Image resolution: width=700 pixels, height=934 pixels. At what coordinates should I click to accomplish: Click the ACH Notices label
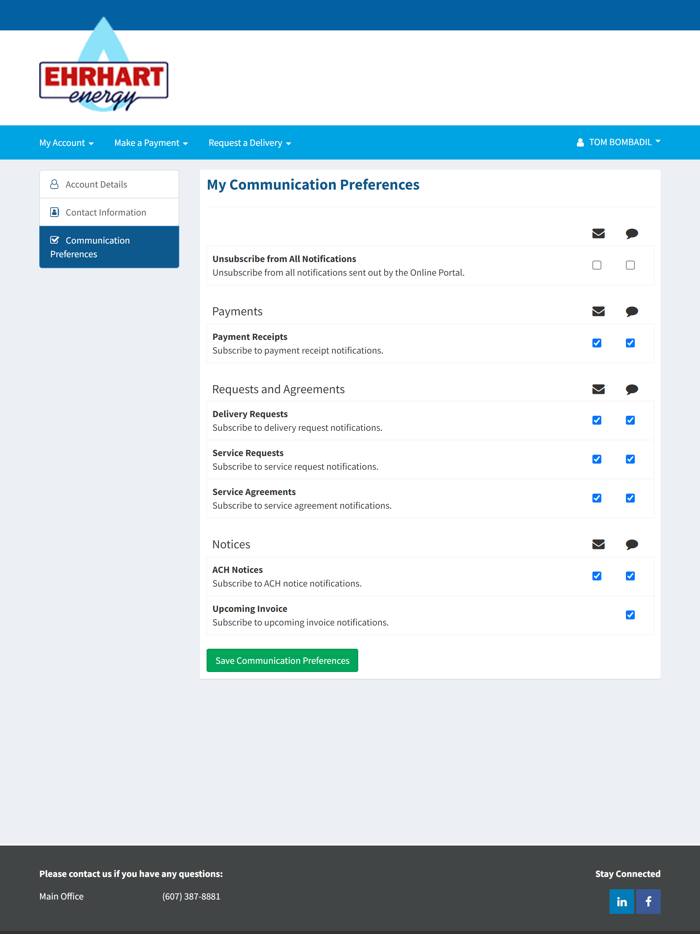coord(238,569)
